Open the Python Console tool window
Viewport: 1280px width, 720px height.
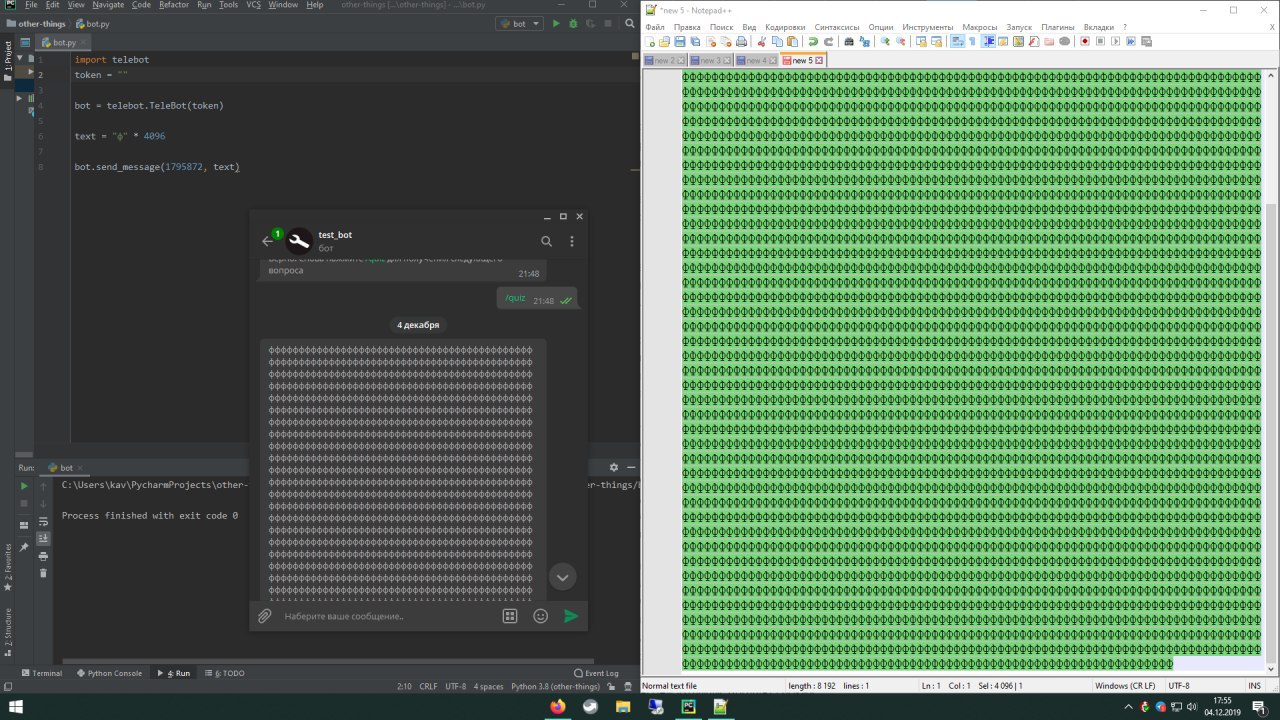[109, 673]
